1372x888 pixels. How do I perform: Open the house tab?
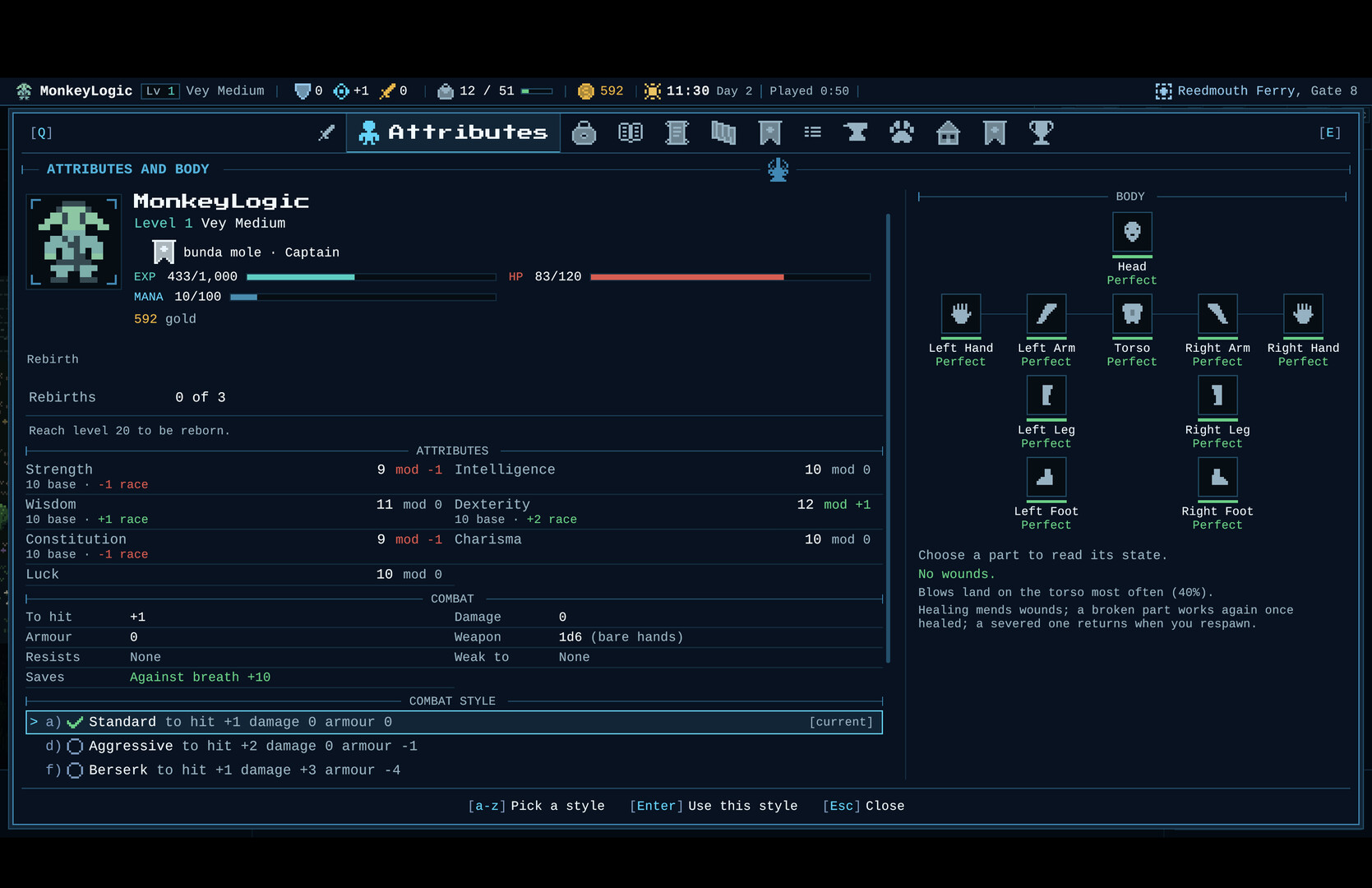pyautogui.click(x=949, y=132)
